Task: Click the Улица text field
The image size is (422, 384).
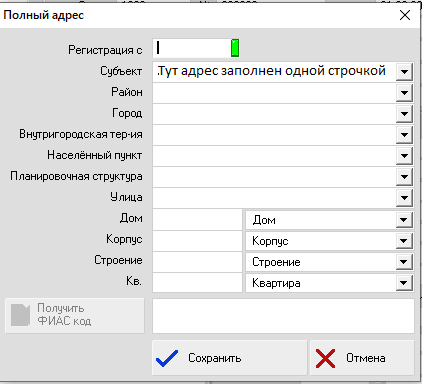Action: pyautogui.click(x=274, y=197)
